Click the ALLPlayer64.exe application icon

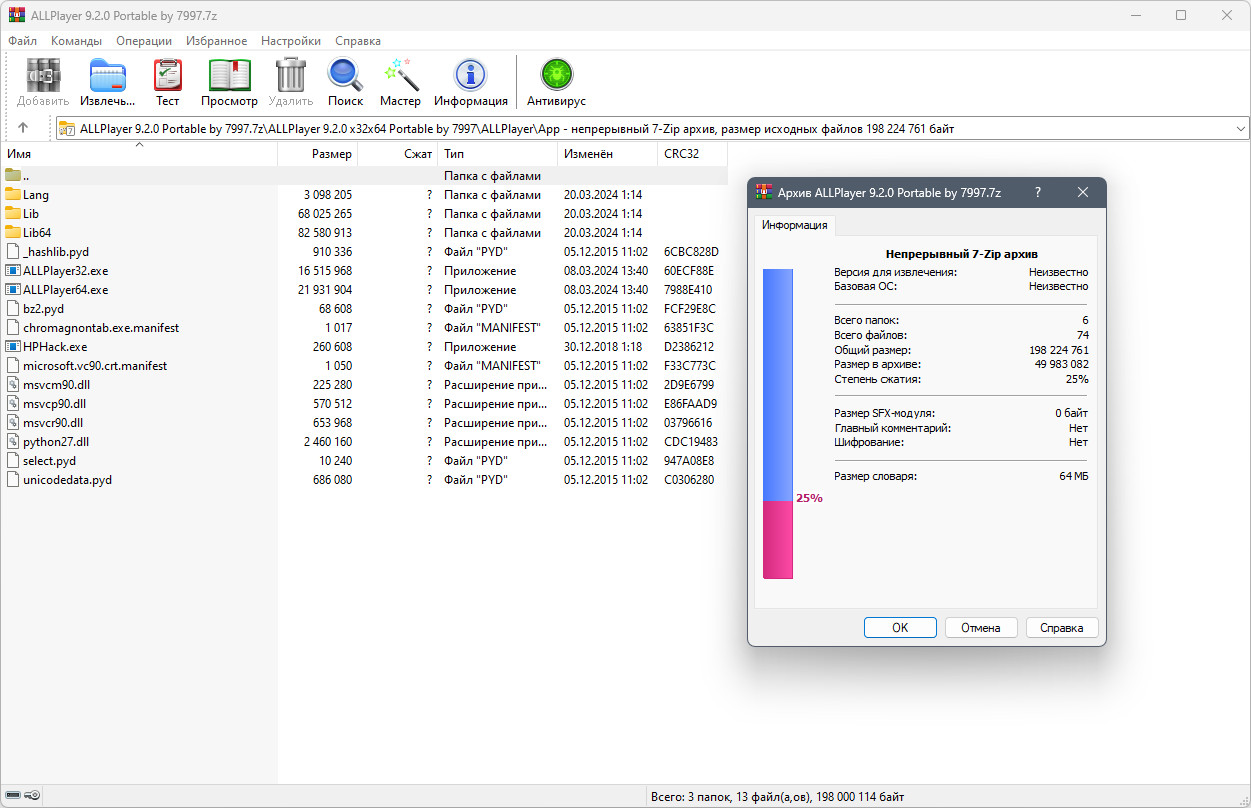click(13, 290)
